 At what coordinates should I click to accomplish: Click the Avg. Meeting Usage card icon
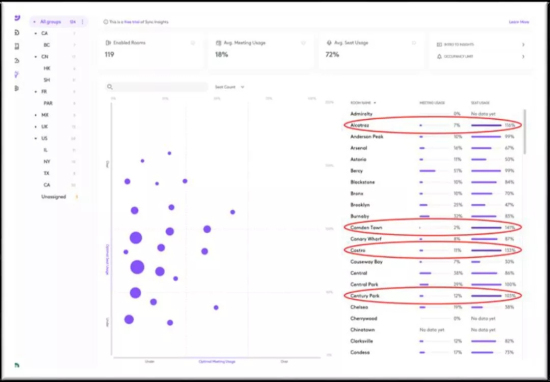tap(219, 43)
